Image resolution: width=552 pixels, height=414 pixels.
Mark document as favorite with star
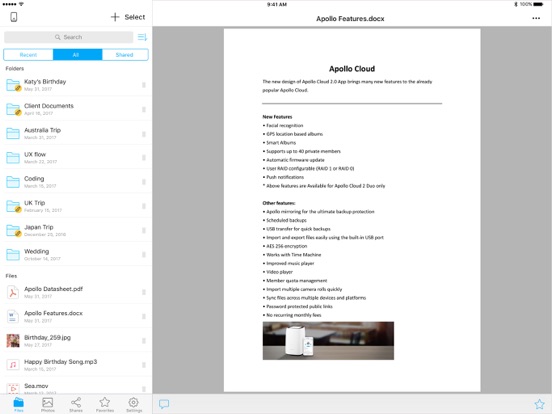[x=539, y=404]
